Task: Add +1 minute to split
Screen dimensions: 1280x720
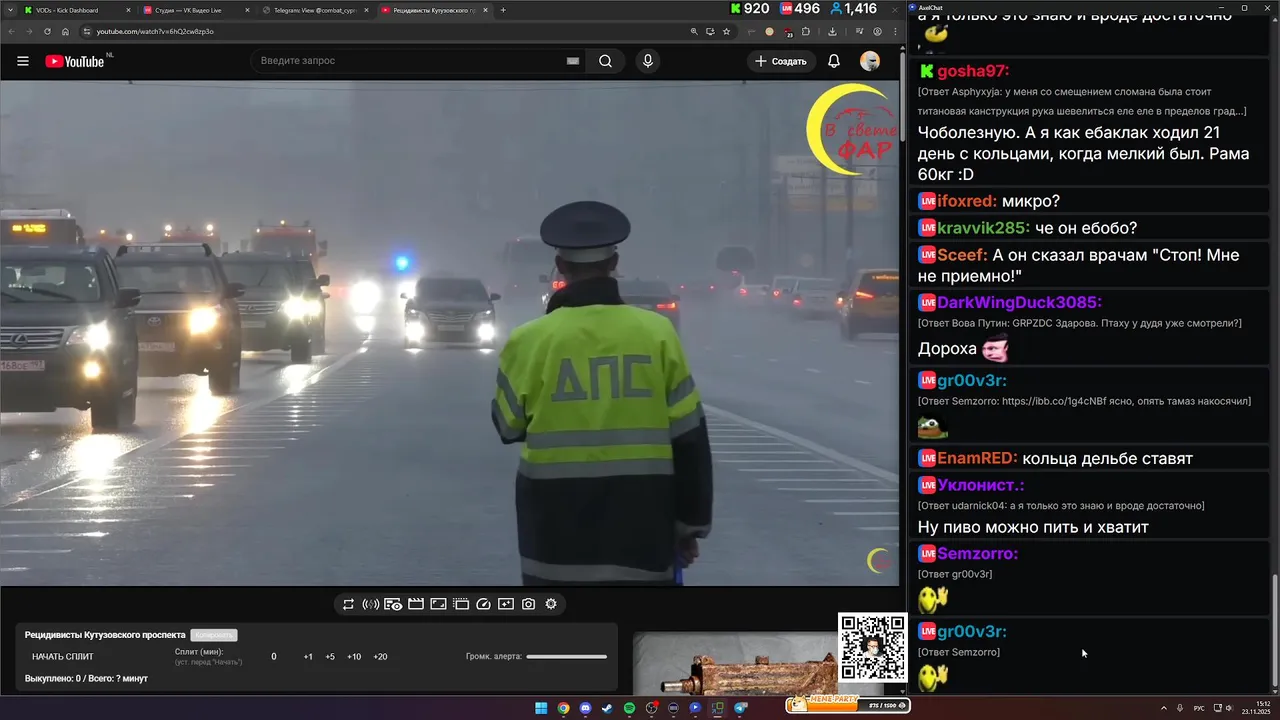Action: click(308, 657)
